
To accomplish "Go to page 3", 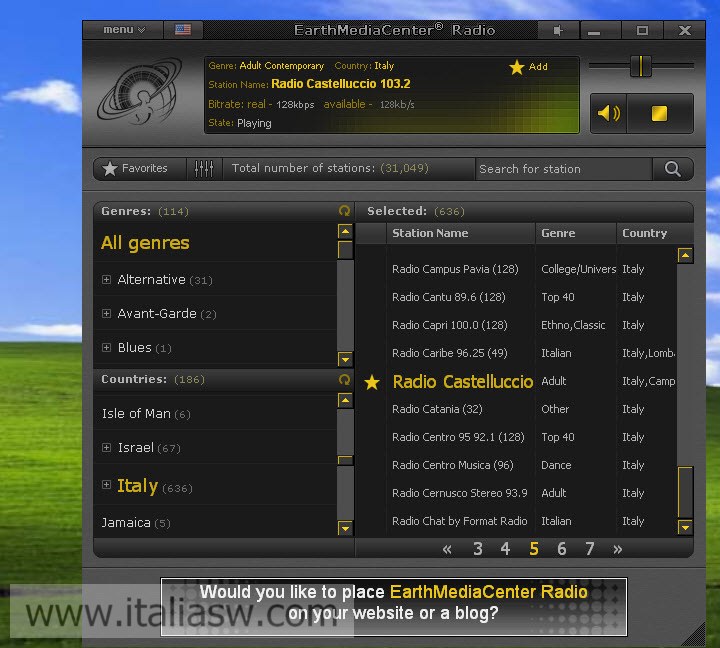I will point(478,549).
